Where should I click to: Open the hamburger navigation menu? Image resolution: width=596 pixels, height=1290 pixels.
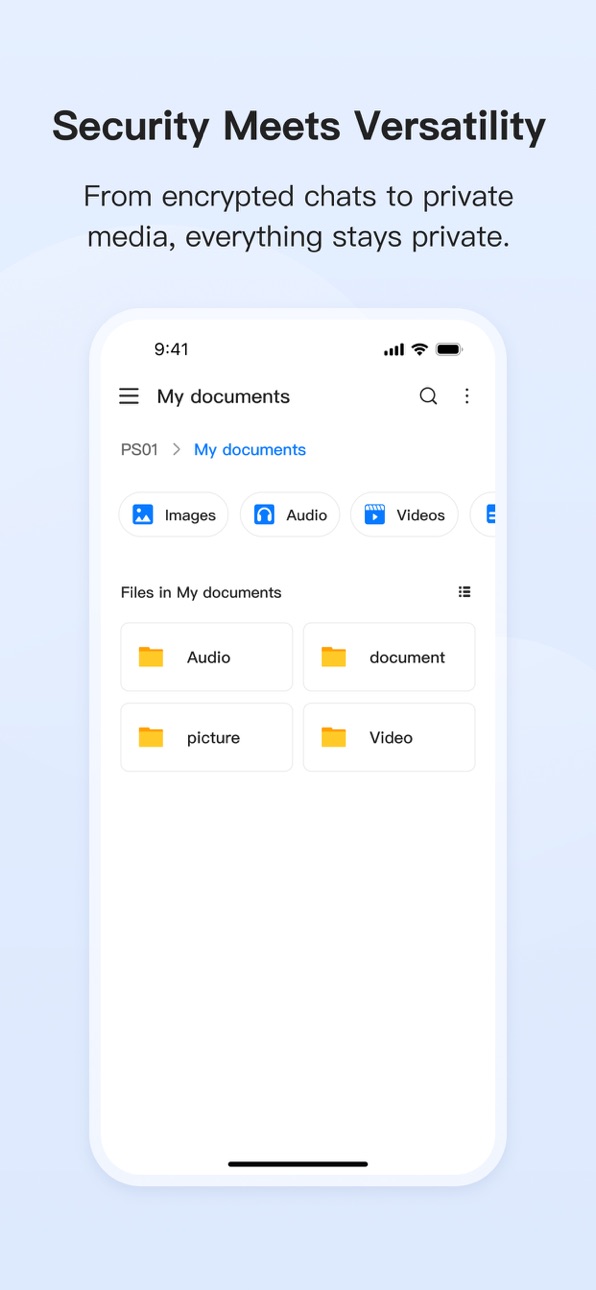point(129,396)
